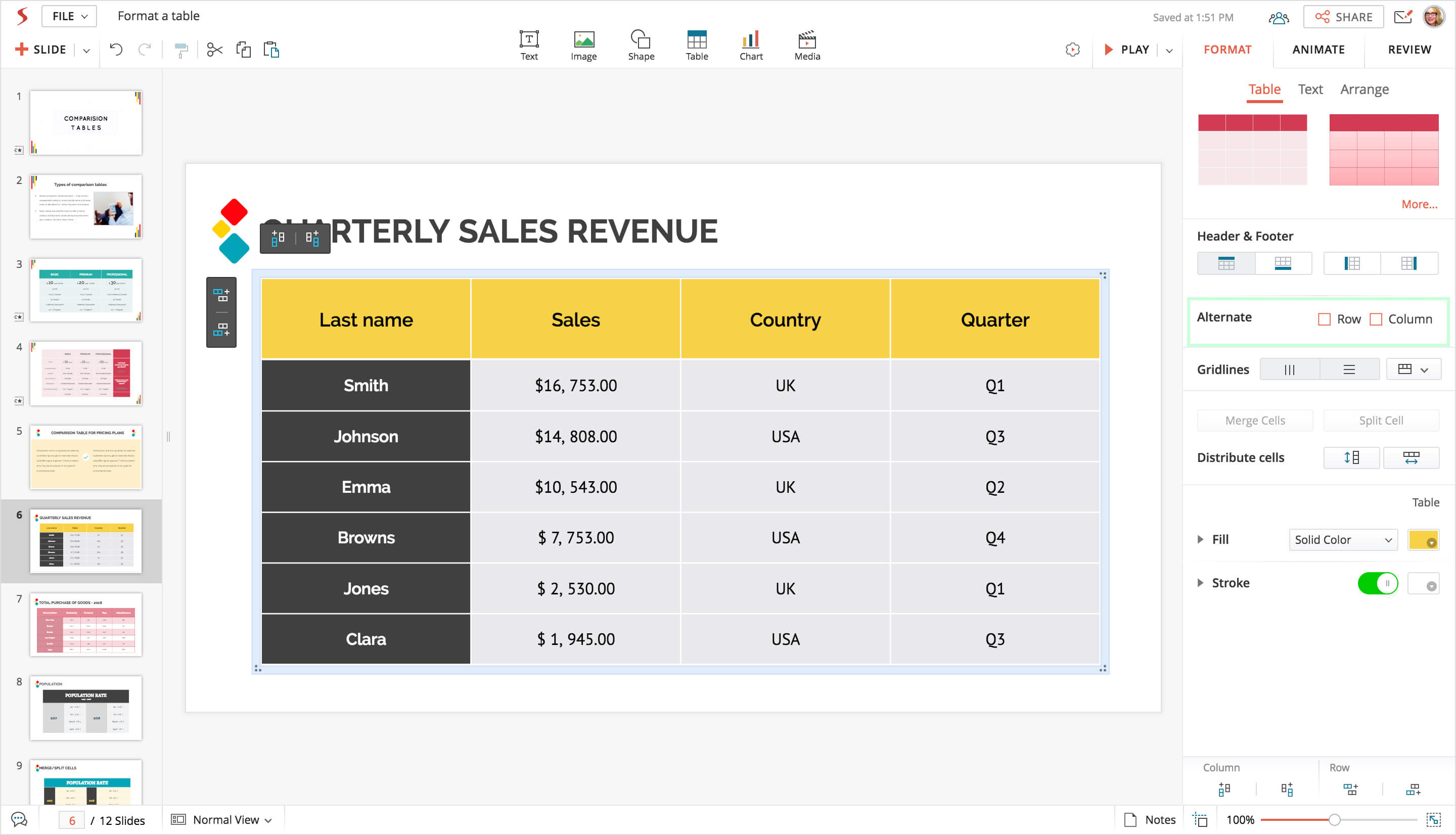The image size is (1456, 835).
Task: Insert a Shape from toolbar
Action: (x=641, y=44)
